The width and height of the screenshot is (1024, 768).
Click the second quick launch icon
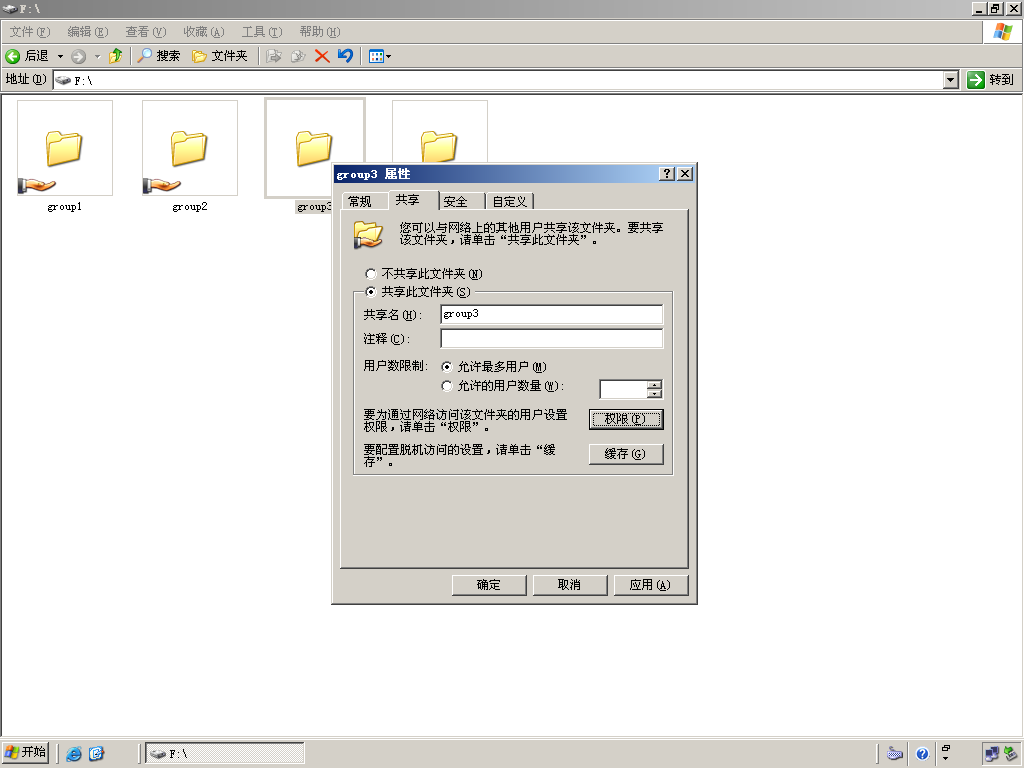pyautogui.click(x=97, y=754)
